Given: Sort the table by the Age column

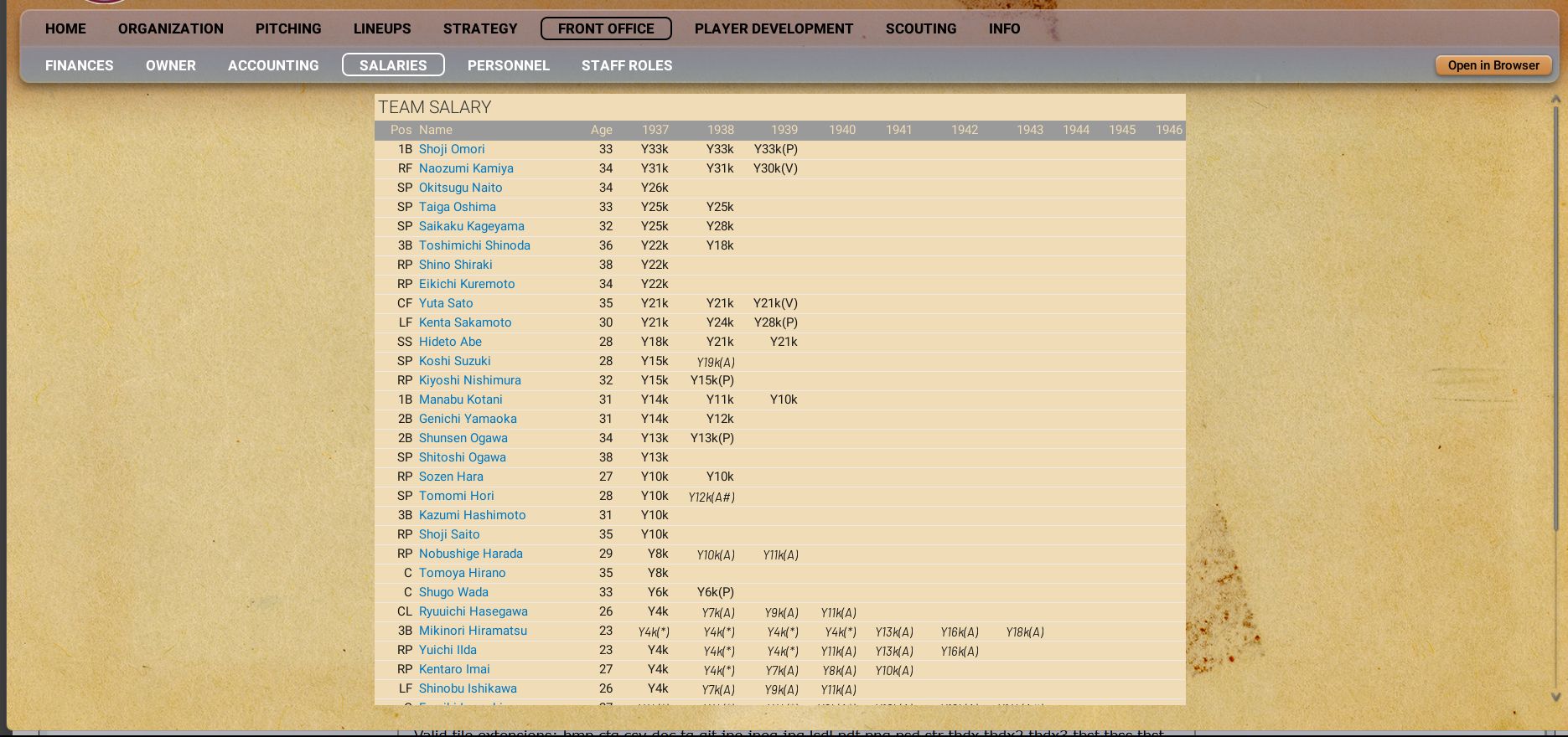Looking at the screenshot, I should coord(601,130).
